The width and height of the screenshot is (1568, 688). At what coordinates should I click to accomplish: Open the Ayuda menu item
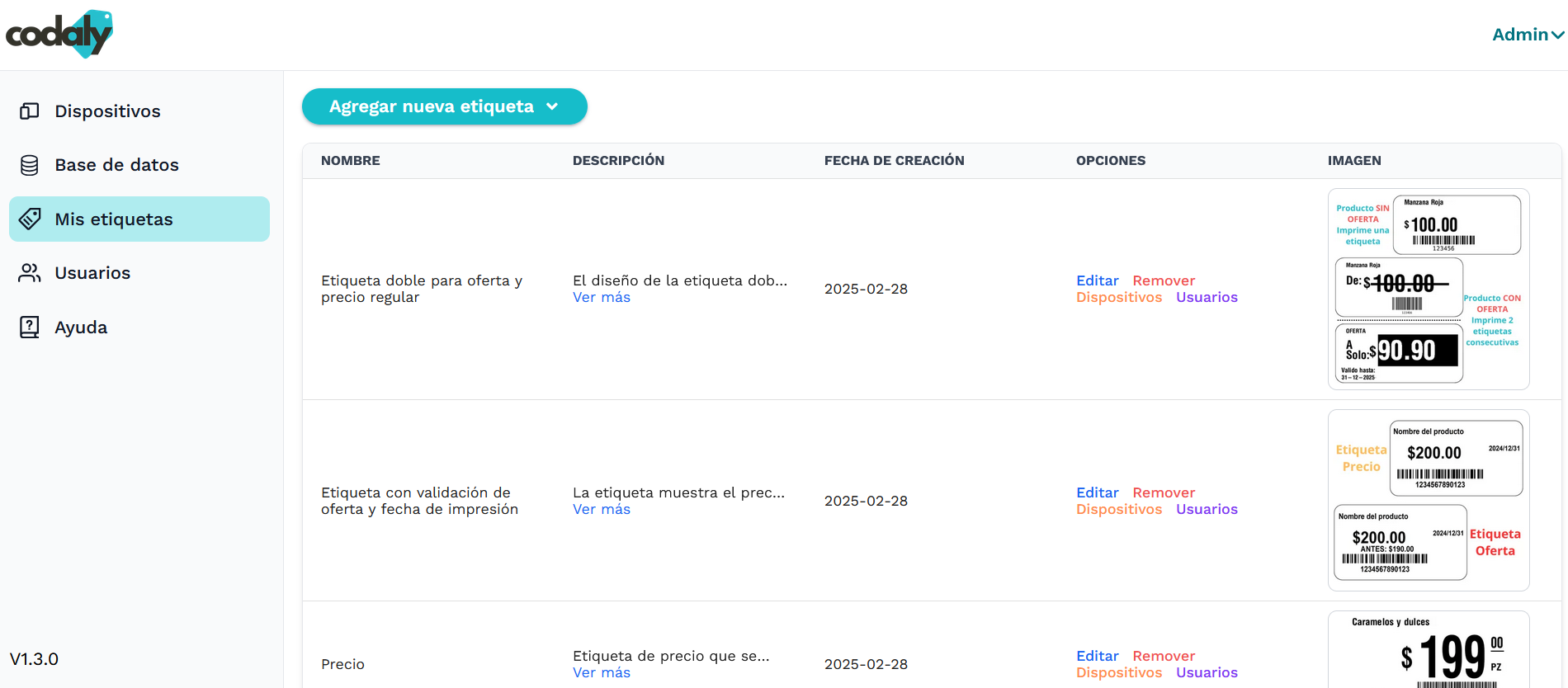point(81,328)
